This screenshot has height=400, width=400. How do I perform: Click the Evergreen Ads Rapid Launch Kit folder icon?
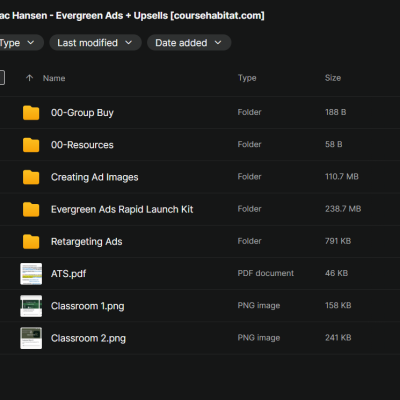[31, 209]
